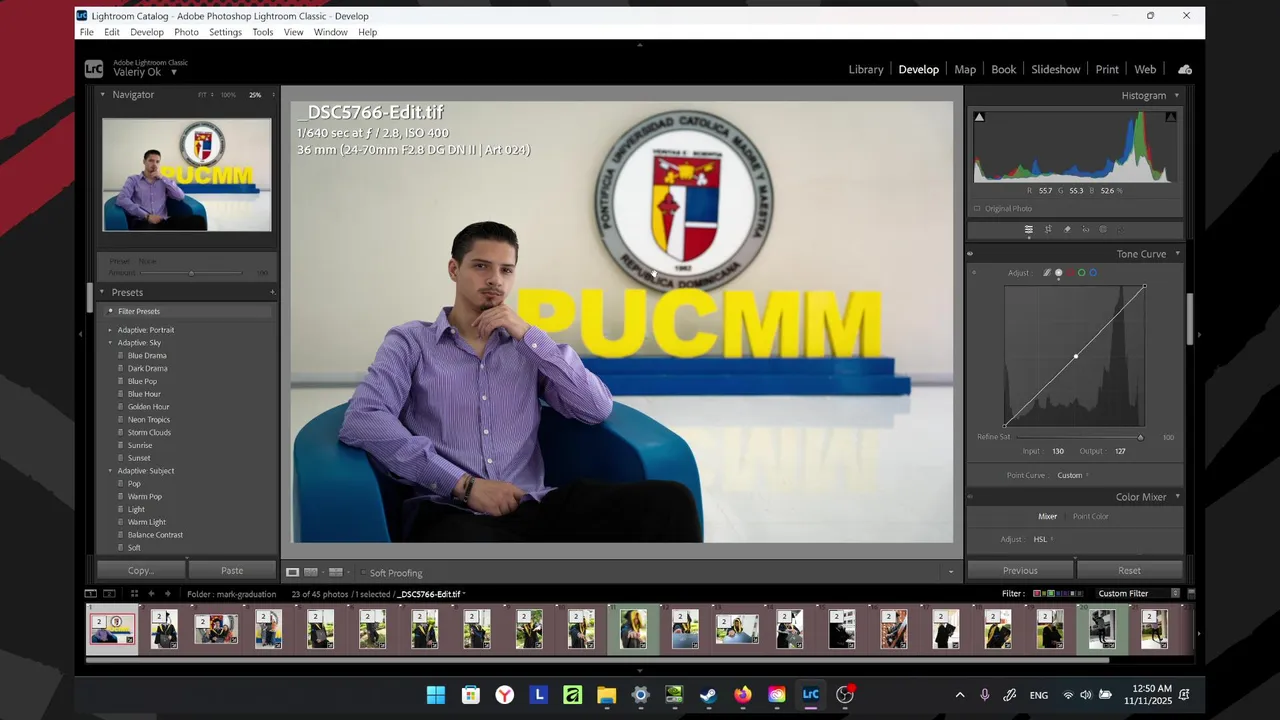
Task: Click the Copy... button
Action: click(x=141, y=571)
